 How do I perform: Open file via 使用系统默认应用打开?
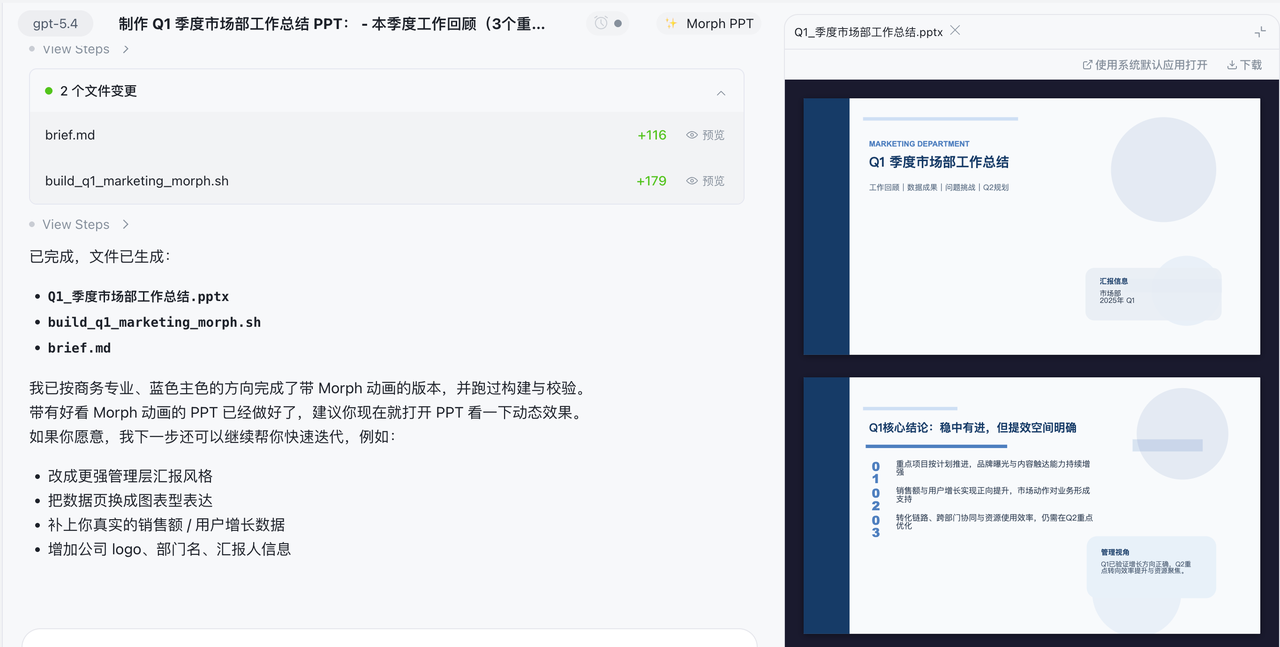[1144, 64]
